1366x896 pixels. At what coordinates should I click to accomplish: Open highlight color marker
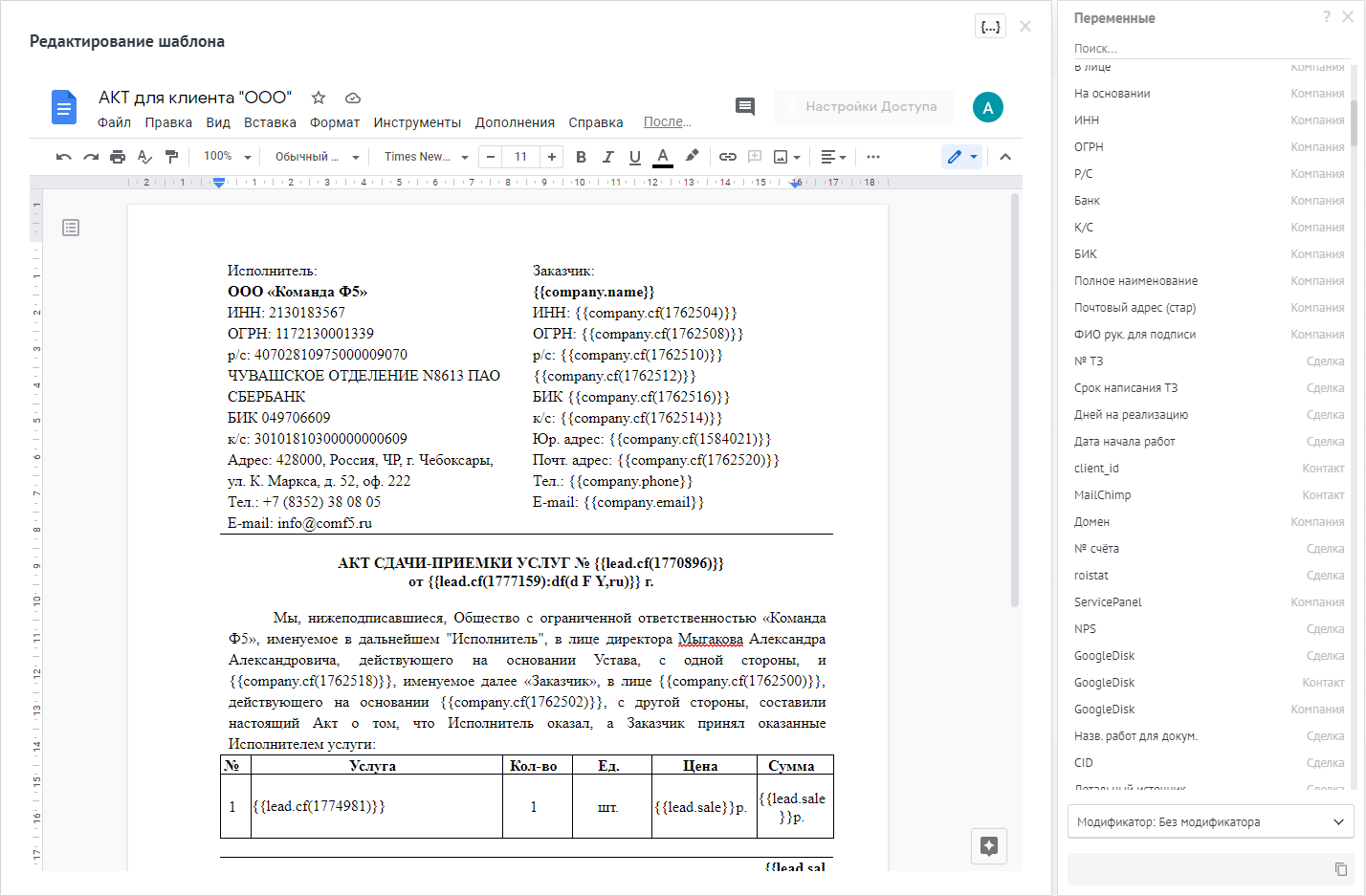[692, 156]
